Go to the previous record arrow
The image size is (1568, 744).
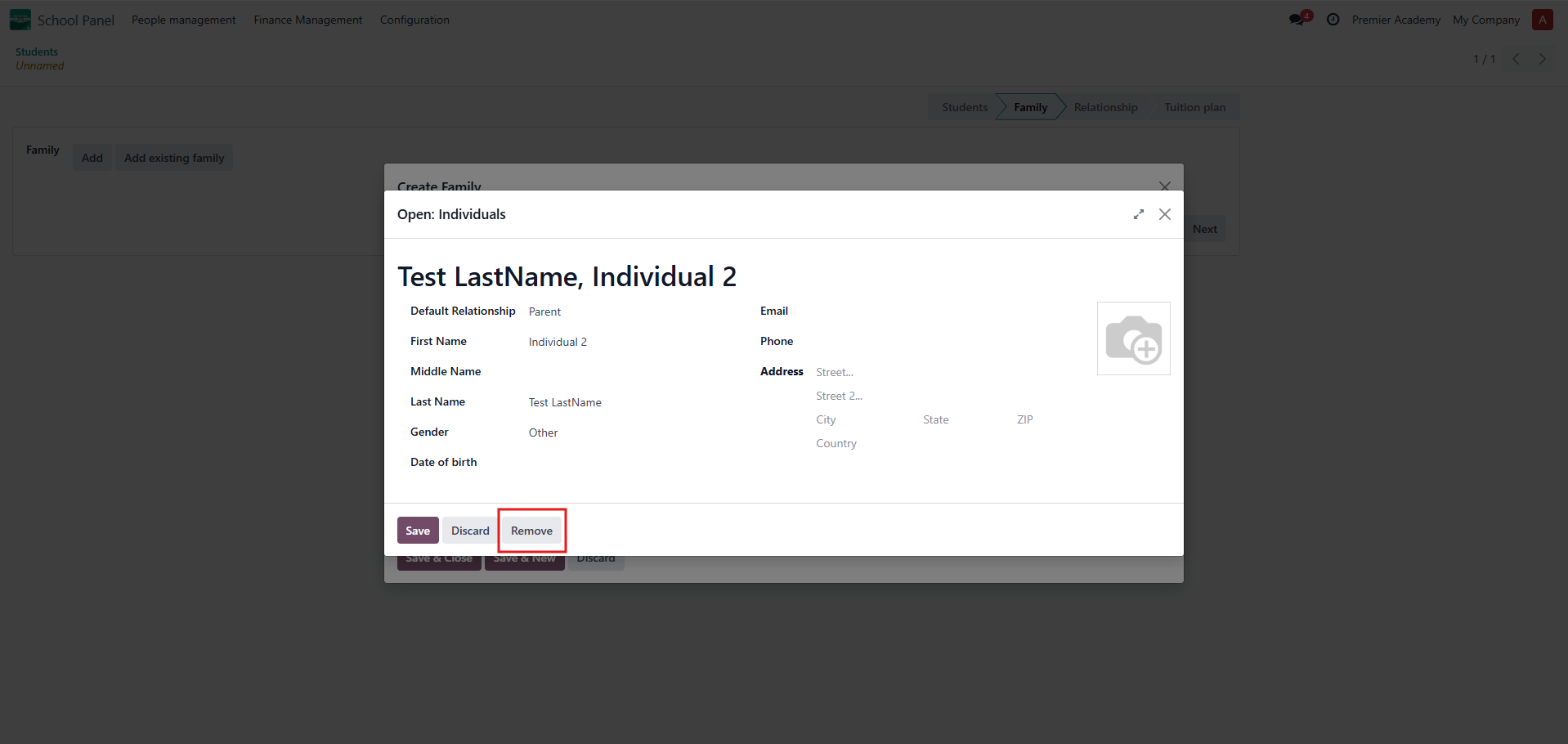[1516, 59]
